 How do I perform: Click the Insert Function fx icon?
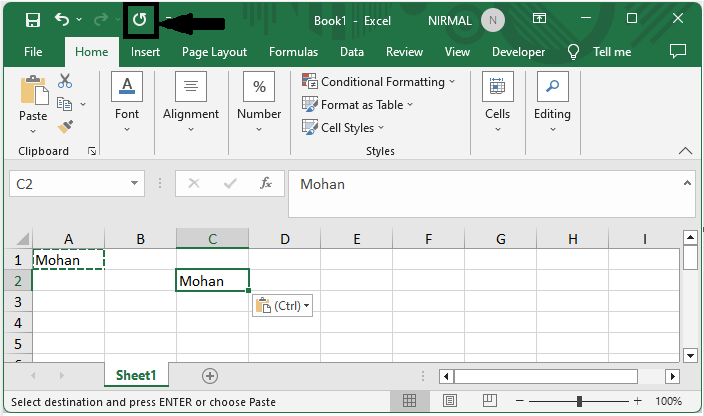[266, 184]
